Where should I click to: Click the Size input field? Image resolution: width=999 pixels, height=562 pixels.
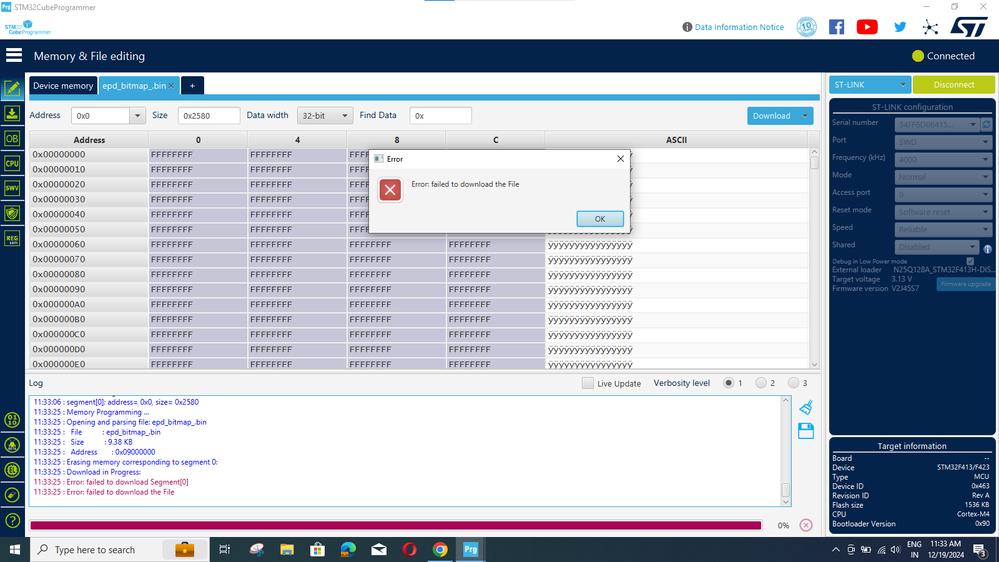(208, 116)
